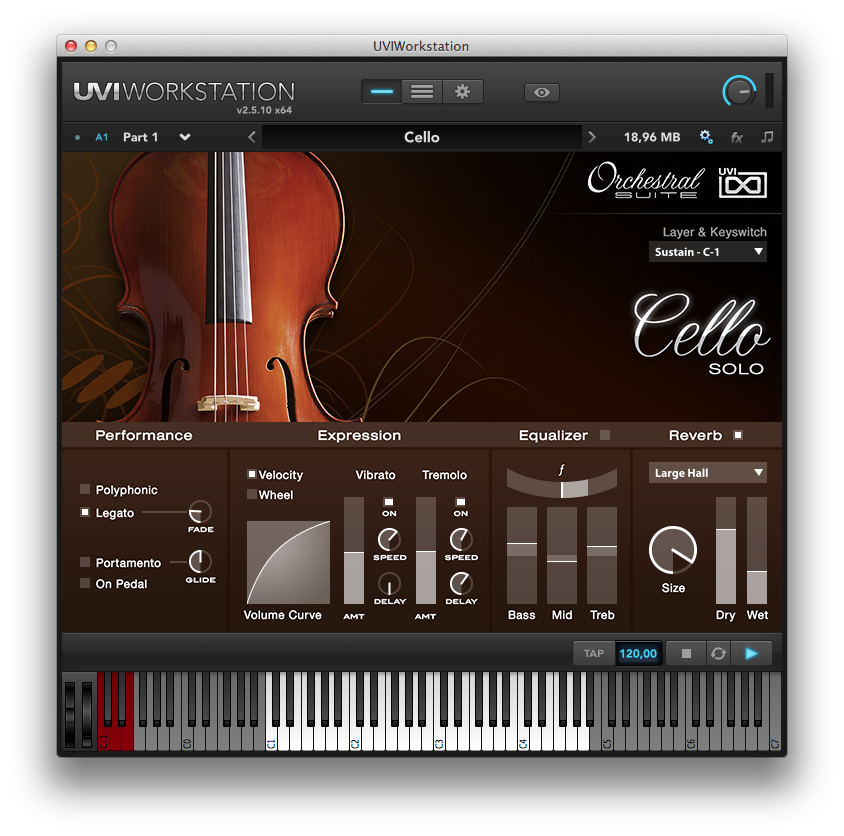Click the Tremolo Speed knob
This screenshot has width=844, height=836.
click(461, 539)
